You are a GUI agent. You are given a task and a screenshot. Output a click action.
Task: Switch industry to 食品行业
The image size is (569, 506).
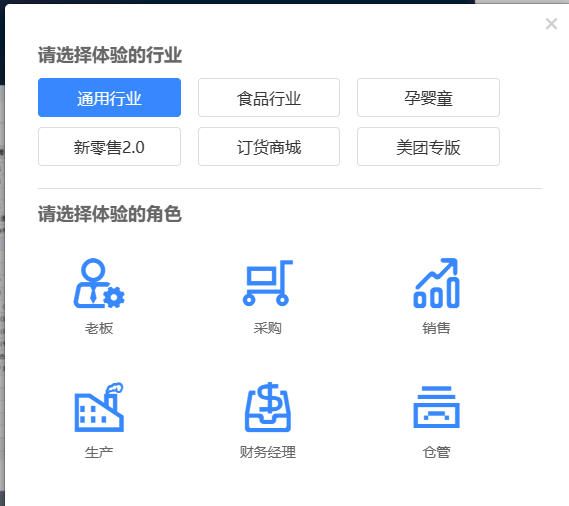[269, 98]
